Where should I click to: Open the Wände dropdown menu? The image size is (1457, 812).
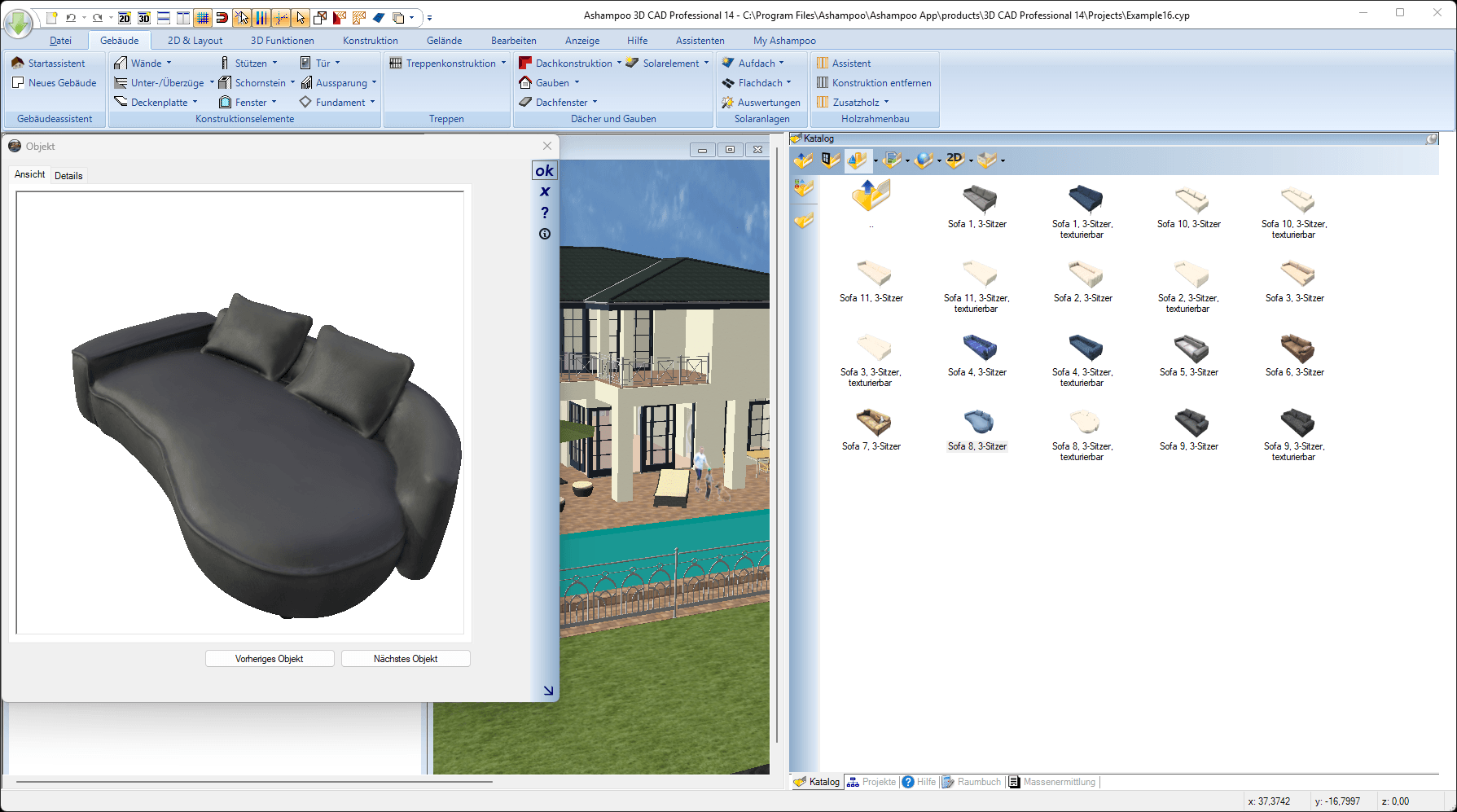pos(169,63)
